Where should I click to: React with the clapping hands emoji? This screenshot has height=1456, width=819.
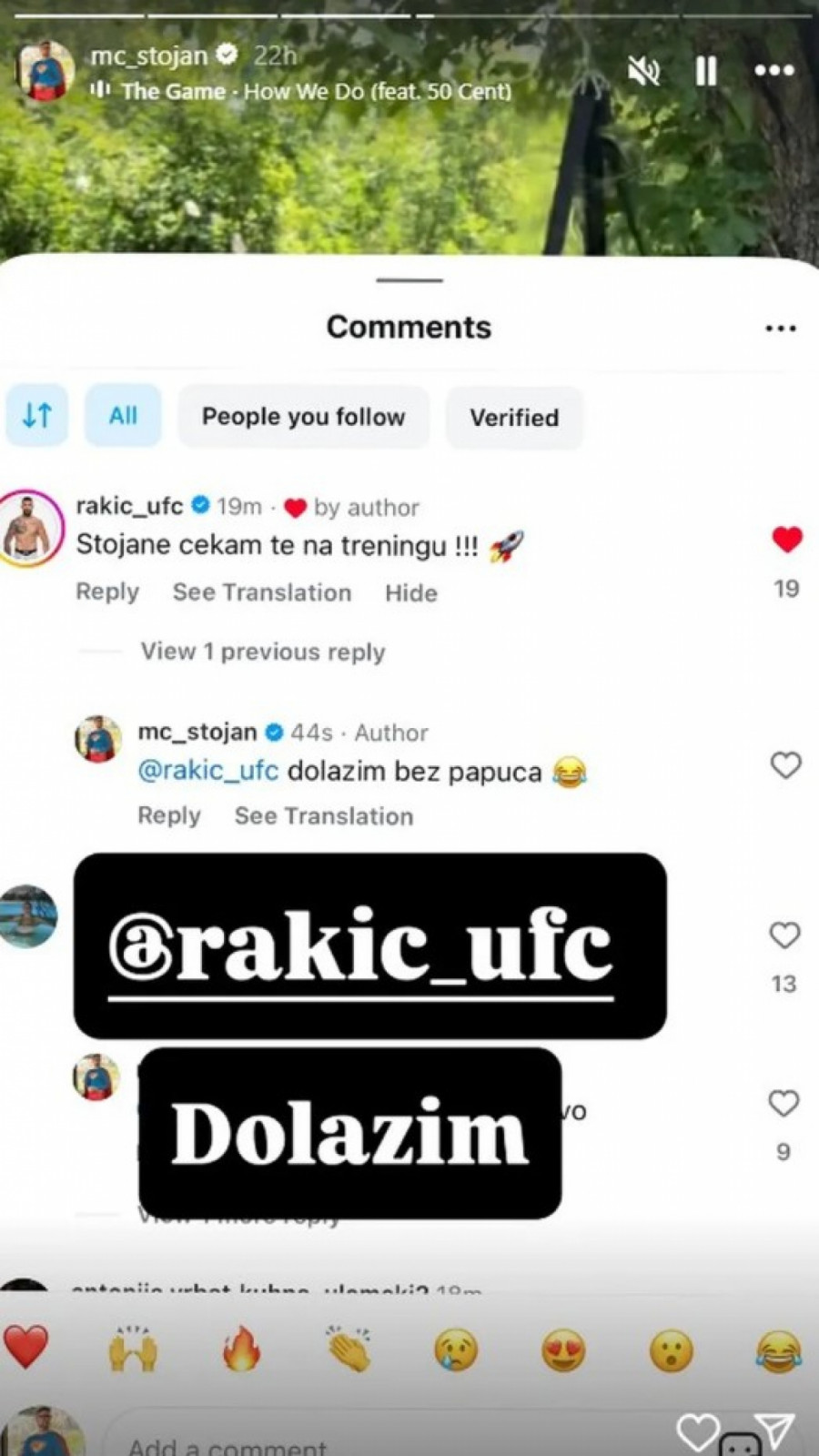tap(349, 1349)
